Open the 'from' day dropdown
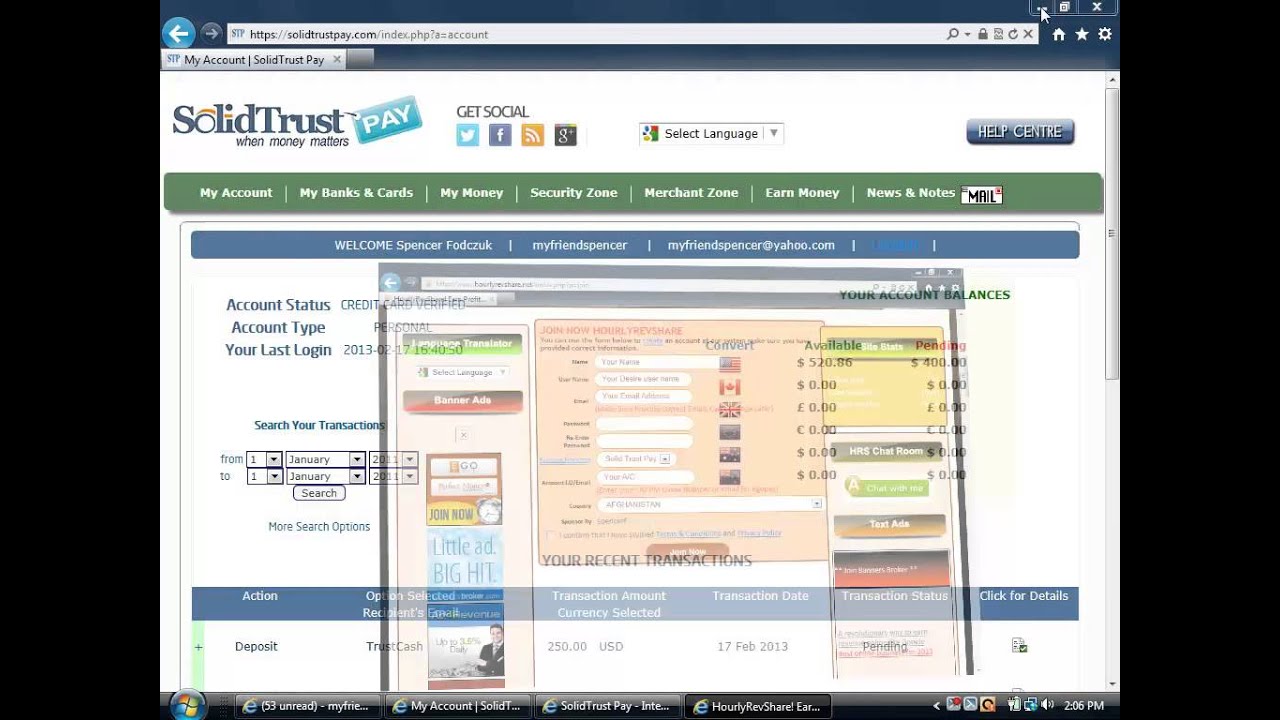This screenshot has width=1280, height=720. 264,459
